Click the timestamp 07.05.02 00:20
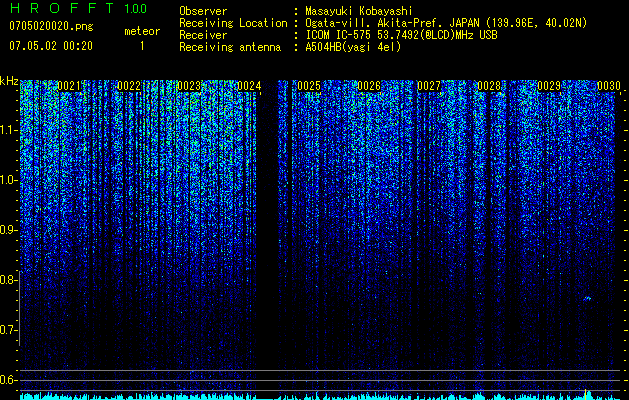The height and width of the screenshot is (400, 629). pos(51,46)
